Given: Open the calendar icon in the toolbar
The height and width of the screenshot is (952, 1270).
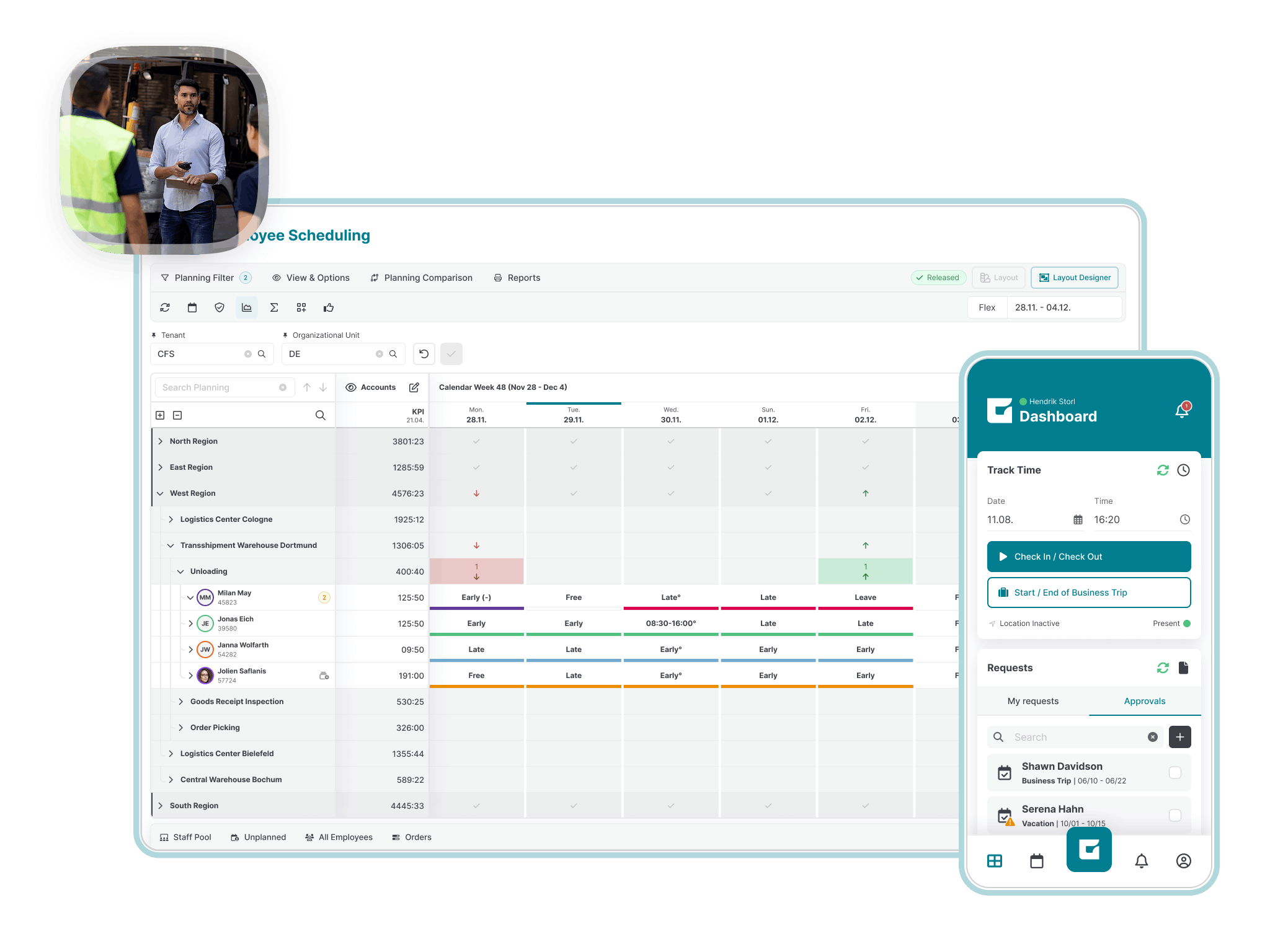Looking at the screenshot, I should coord(192,307).
